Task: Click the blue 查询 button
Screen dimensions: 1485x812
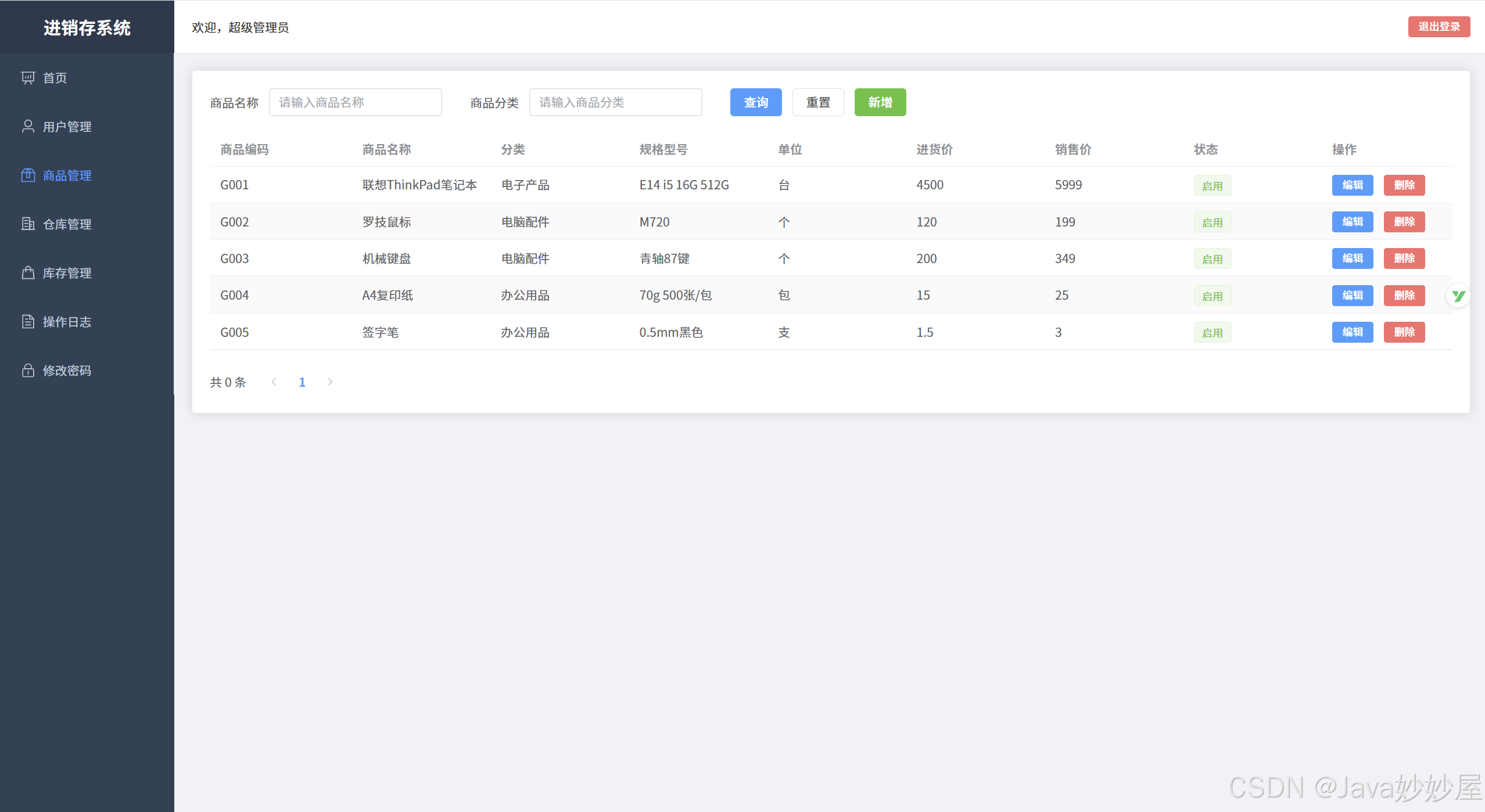Action: [x=756, y=102]
